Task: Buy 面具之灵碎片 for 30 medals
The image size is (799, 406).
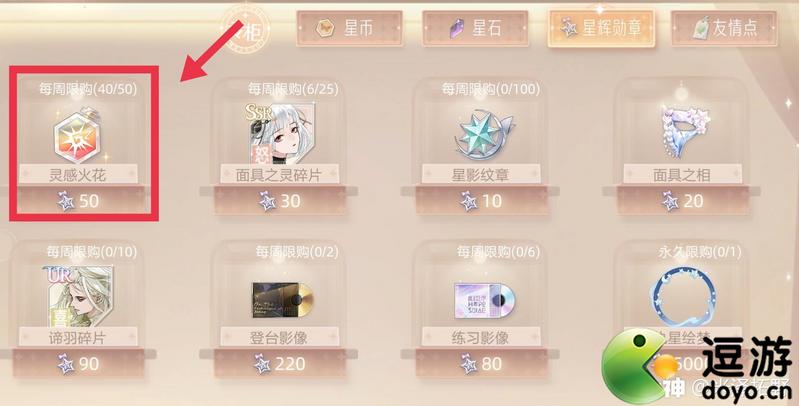Action: coord(280,201)
